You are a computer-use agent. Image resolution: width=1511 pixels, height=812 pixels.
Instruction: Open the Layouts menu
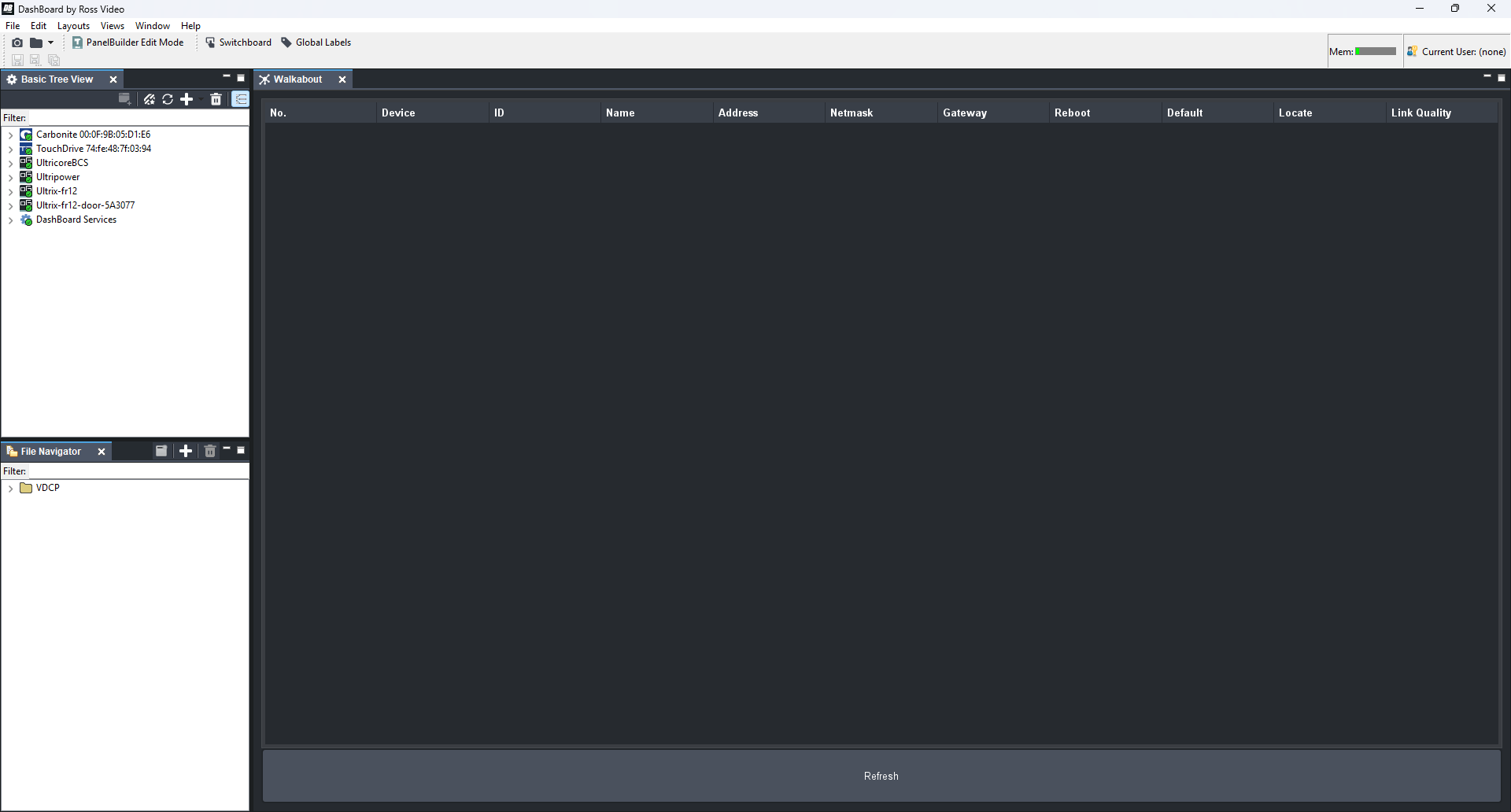point(74,26)
